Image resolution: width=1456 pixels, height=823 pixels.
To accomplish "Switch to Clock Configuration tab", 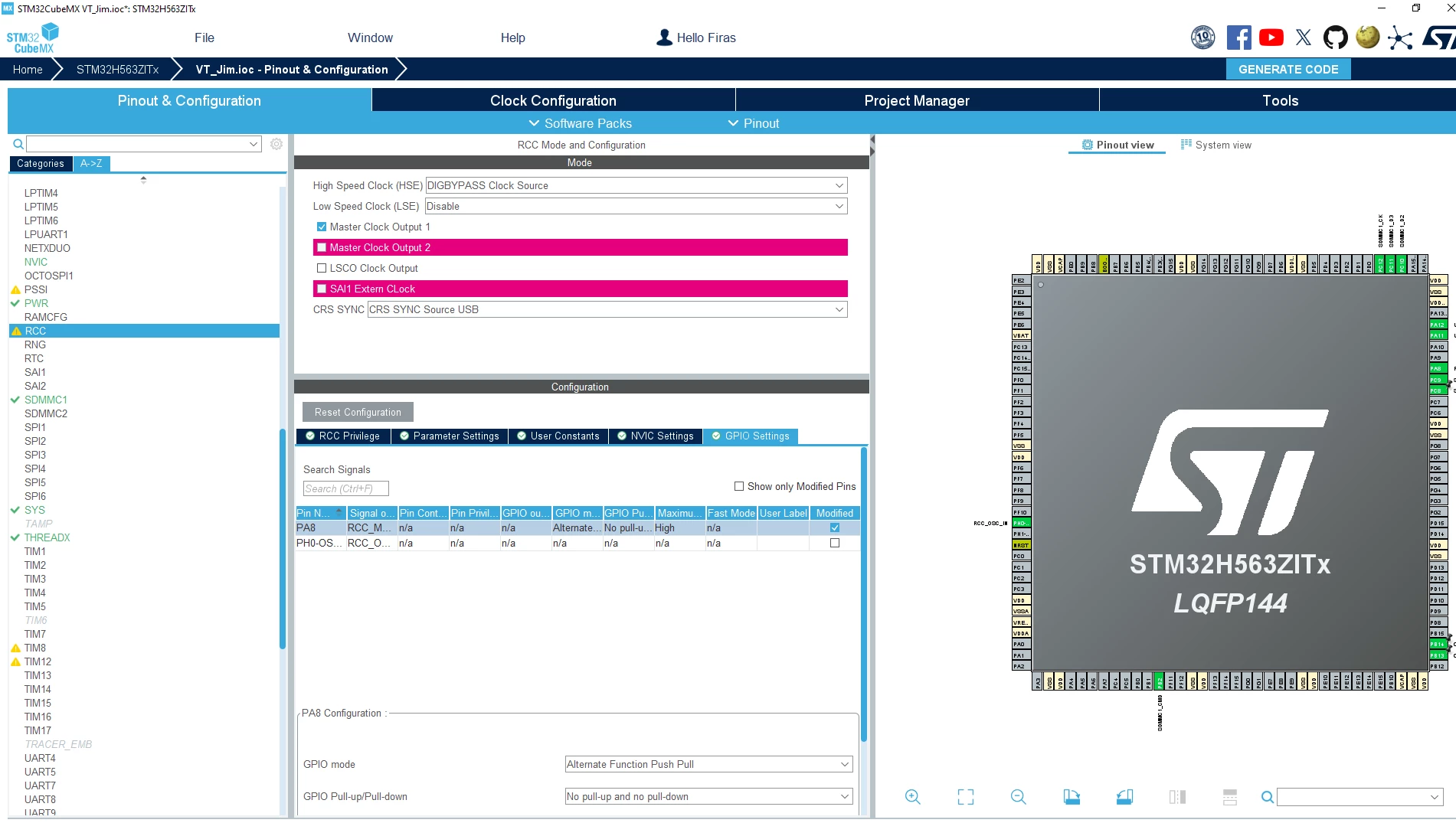I will 553,100.
